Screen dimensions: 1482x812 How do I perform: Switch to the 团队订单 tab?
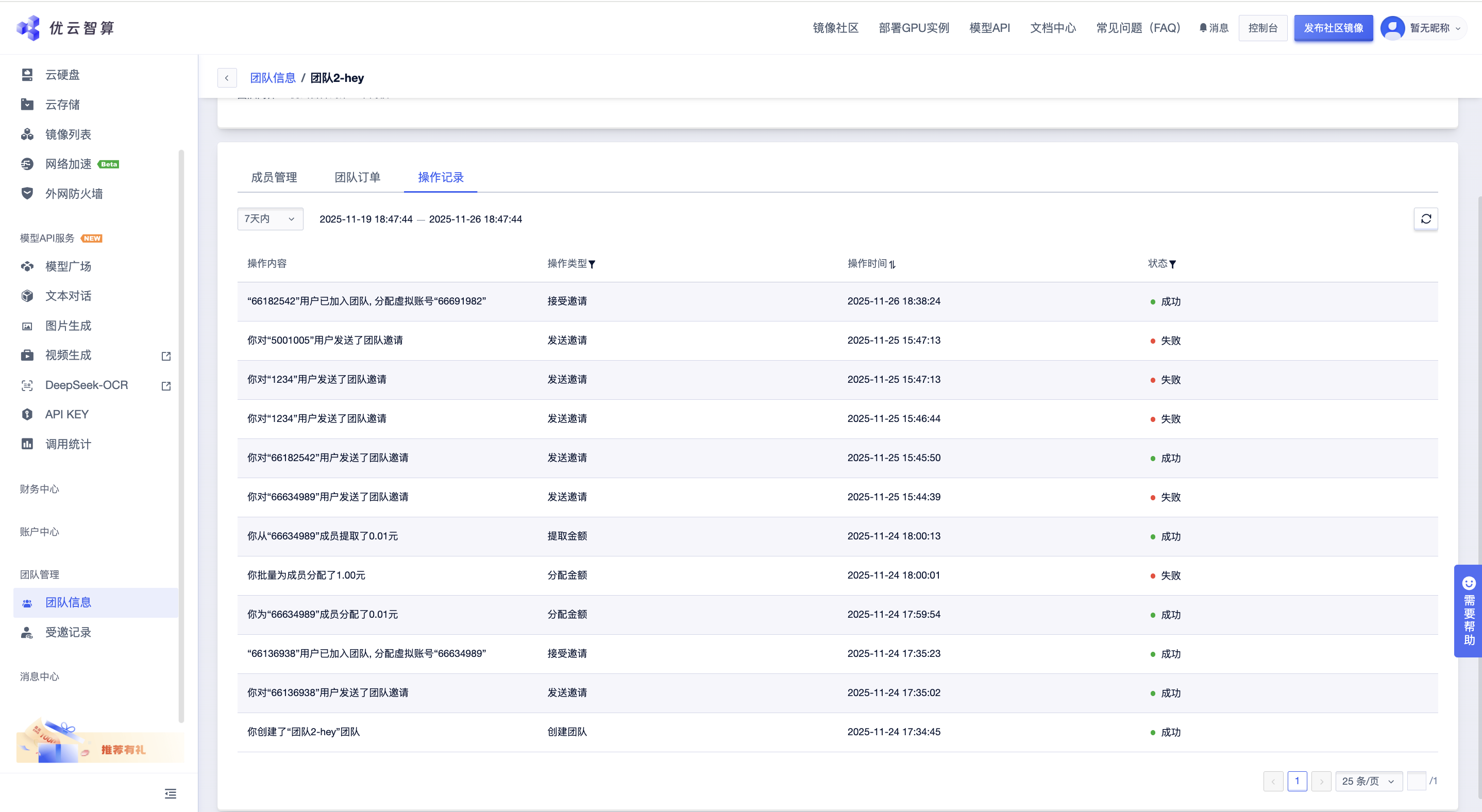coord(357,177)
